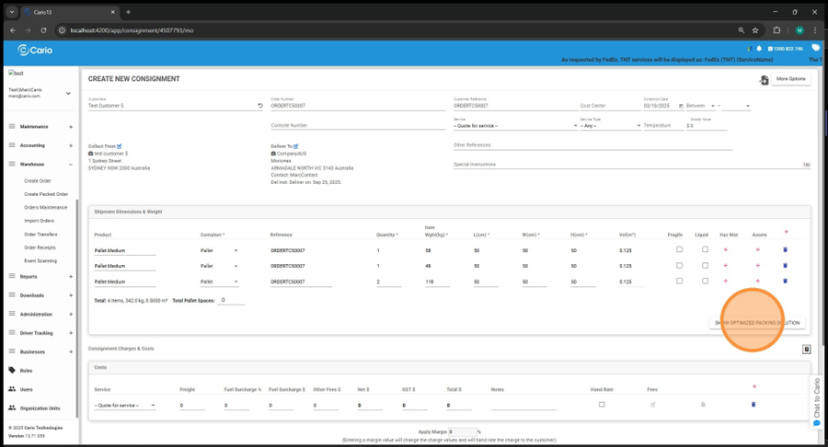Enable the Hand Rate checkbox
This screenshot has width=828, height=447.
(x=601, y=405)
